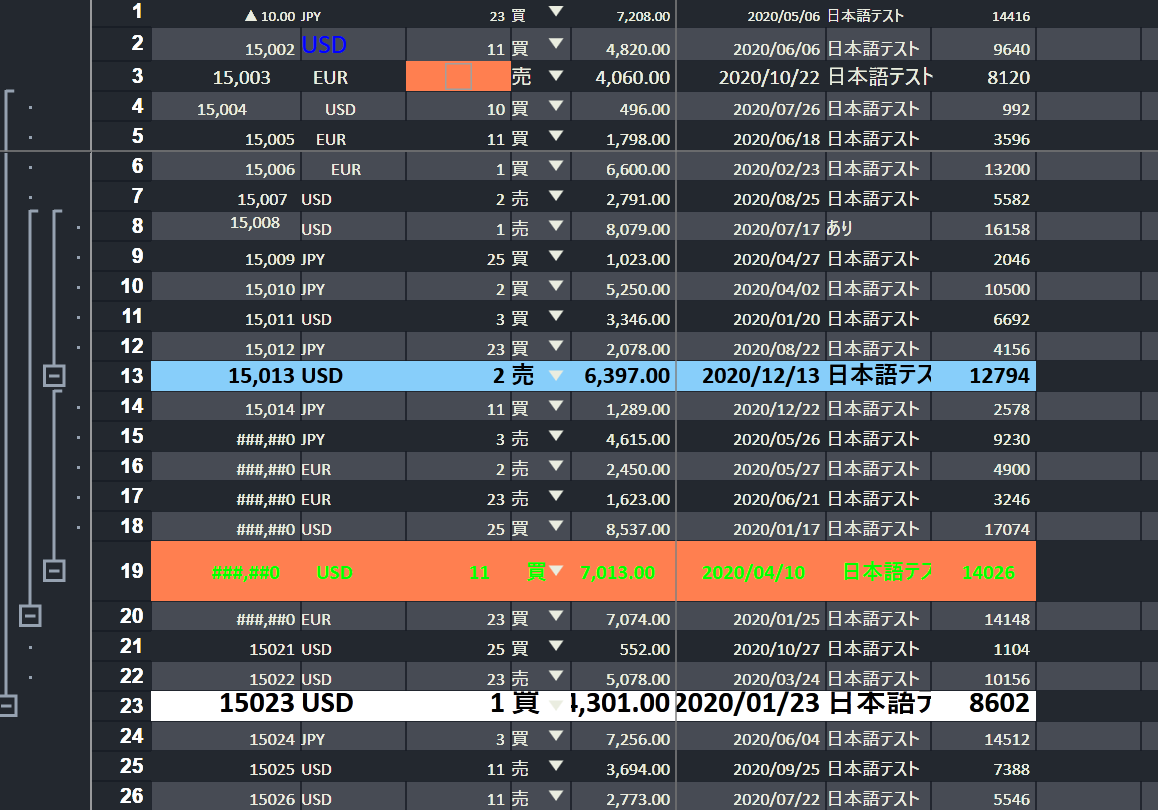Collapse the outermost group at row 23
The width and height of the screenshot is (1158, 810).
[7, 706]
